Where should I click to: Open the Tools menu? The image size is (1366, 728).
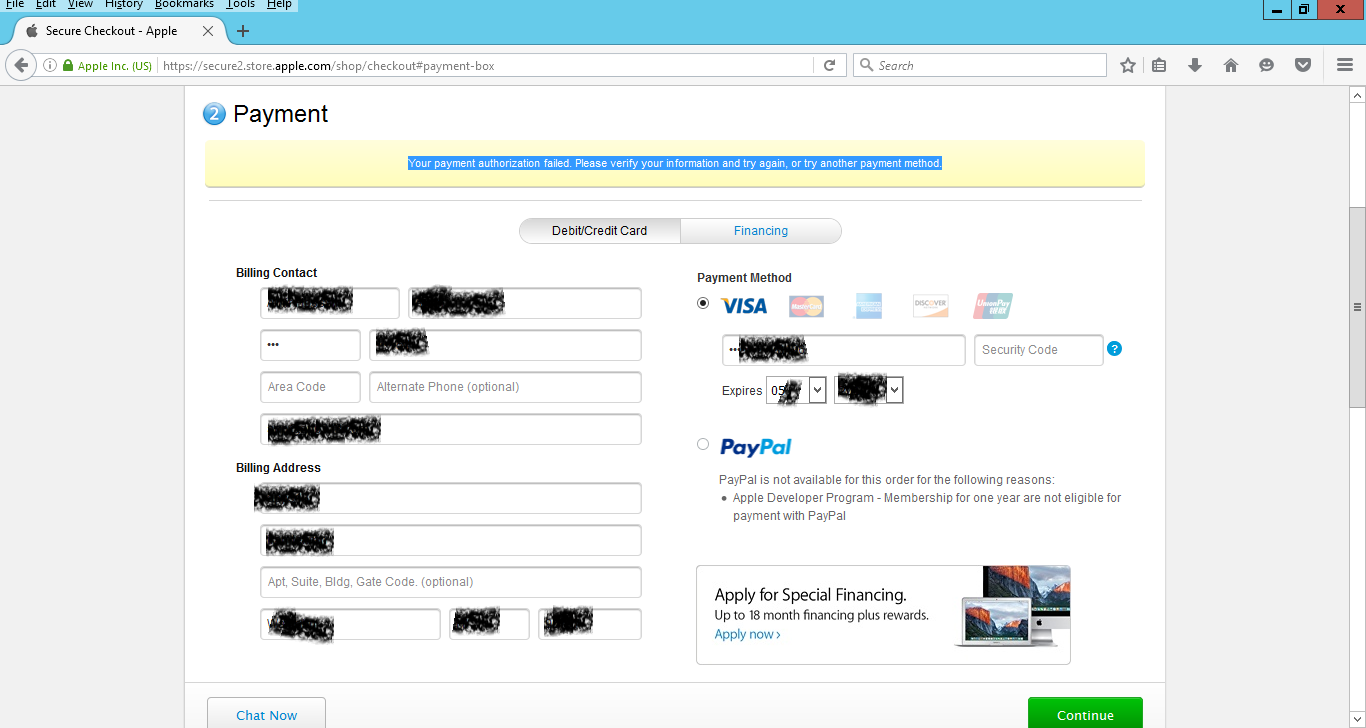click(x=240, y=5)
